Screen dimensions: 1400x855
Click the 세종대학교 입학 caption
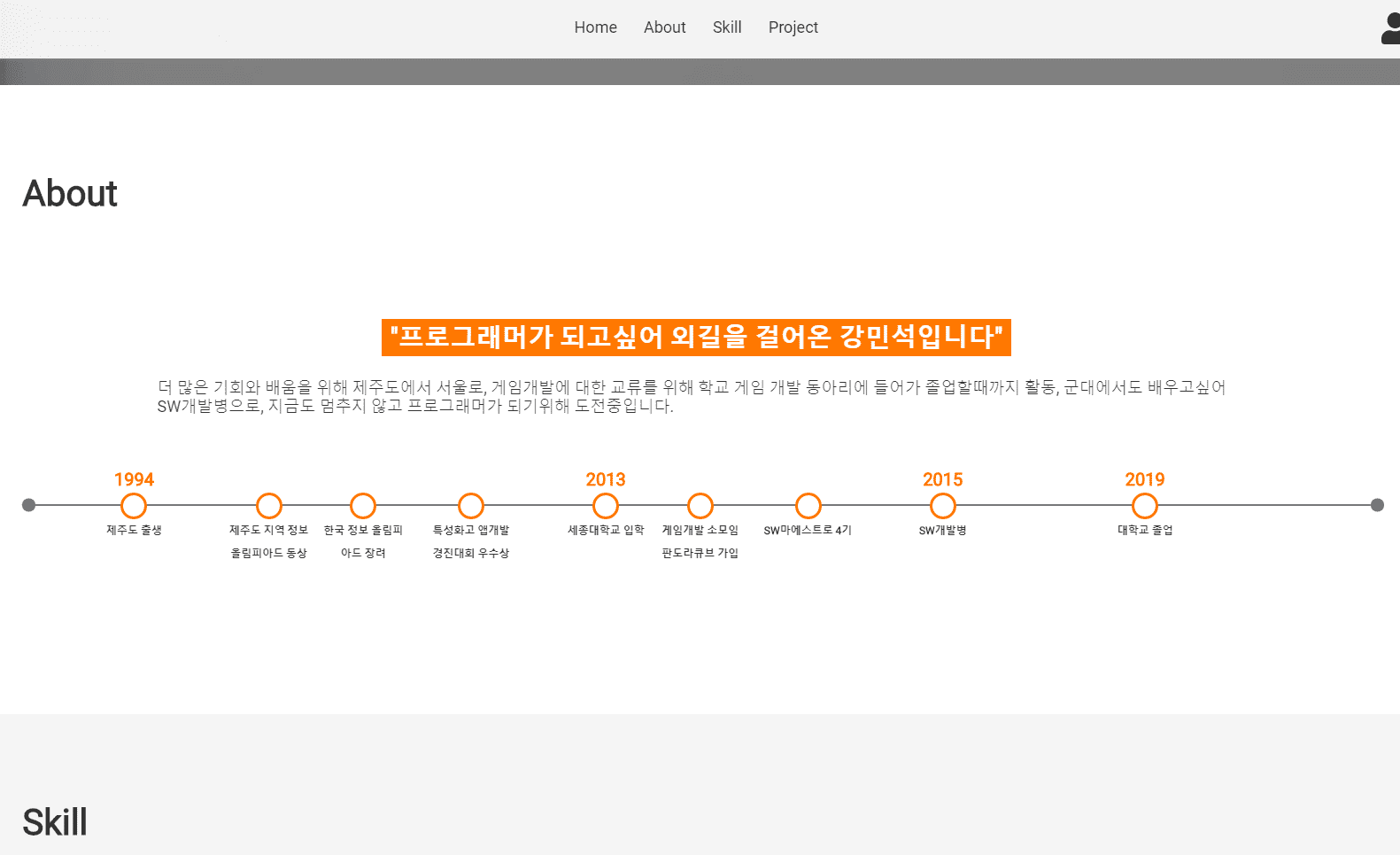click(606, 530)
